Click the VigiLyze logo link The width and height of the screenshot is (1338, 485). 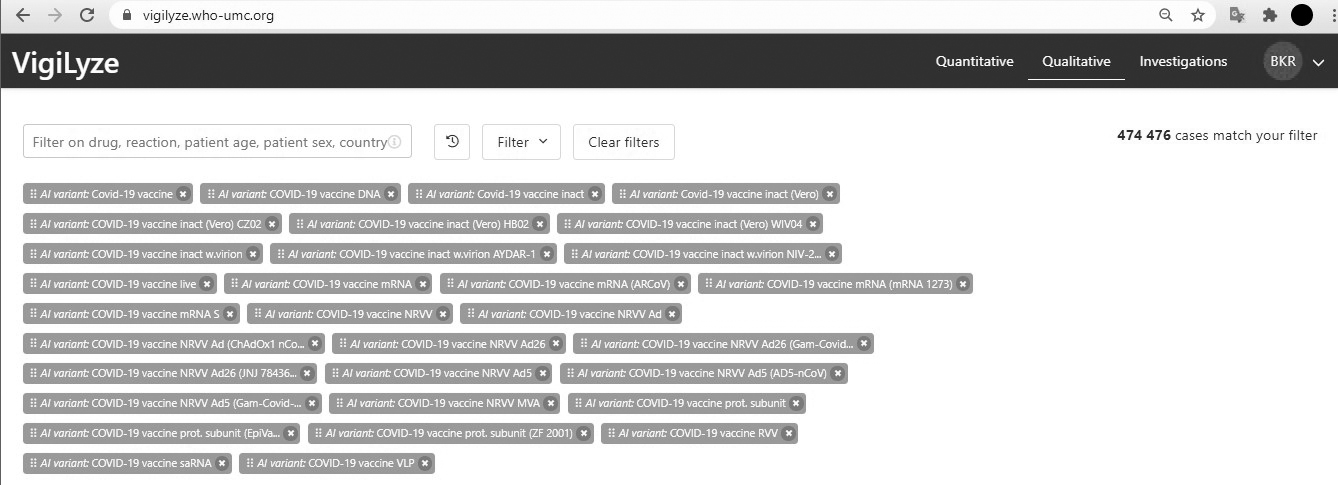66,63
